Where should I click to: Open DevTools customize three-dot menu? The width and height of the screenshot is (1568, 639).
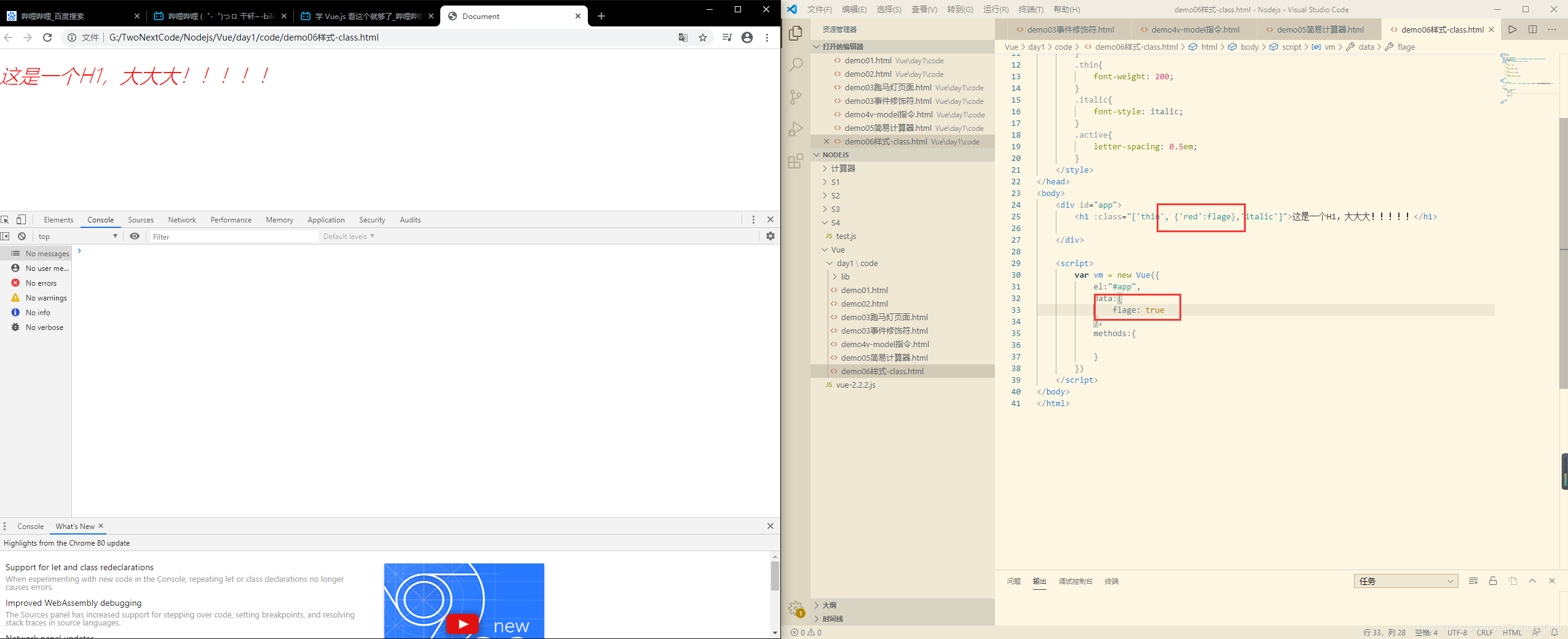[753, 220]
